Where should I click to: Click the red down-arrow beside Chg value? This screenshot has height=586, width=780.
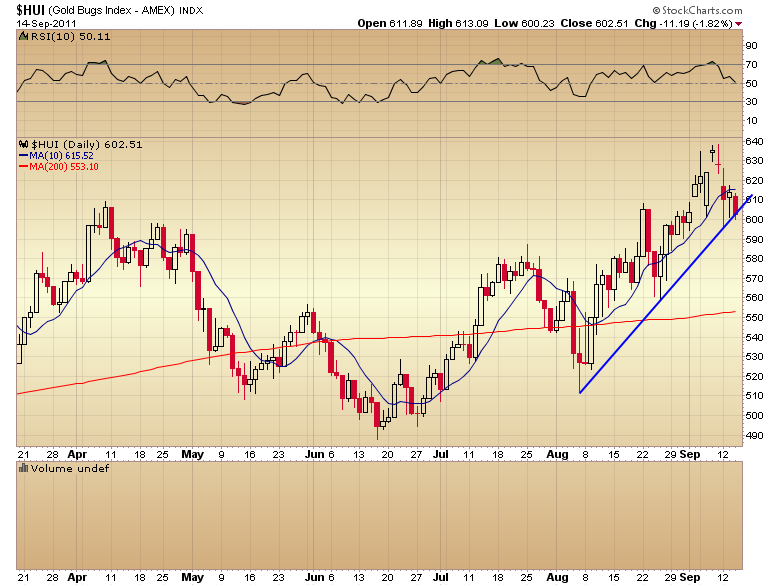pos(738,24)
